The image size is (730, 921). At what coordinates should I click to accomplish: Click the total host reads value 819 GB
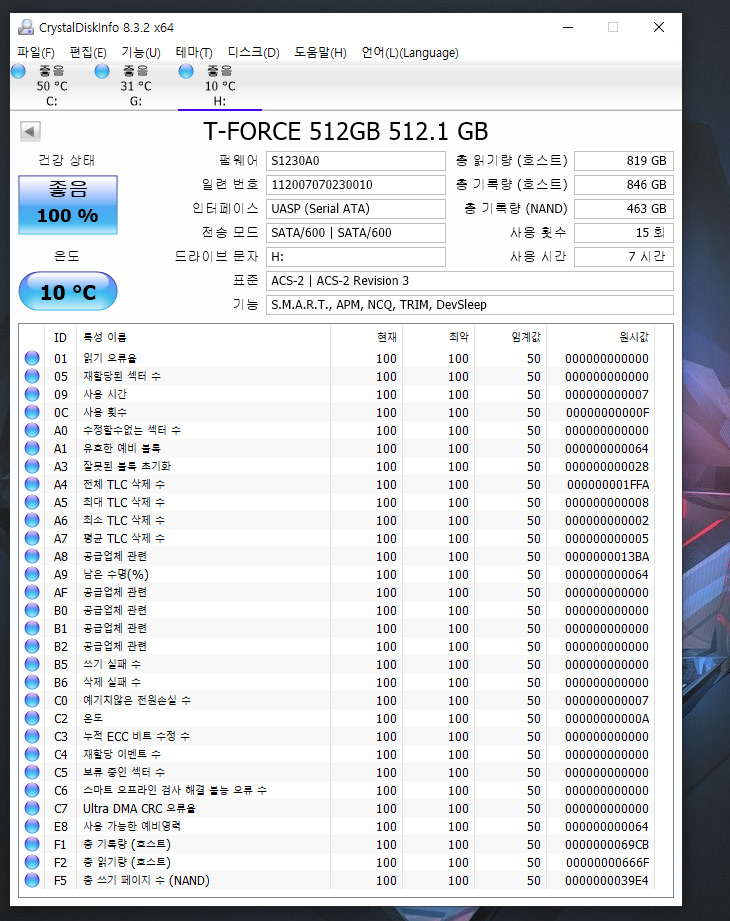click(624, 161)
